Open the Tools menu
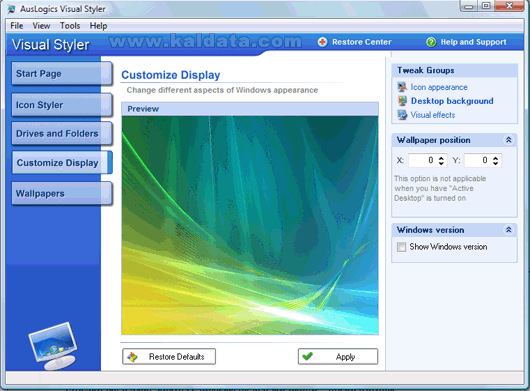530x391 pixels. pyautogui.click(x=70, y=26)
